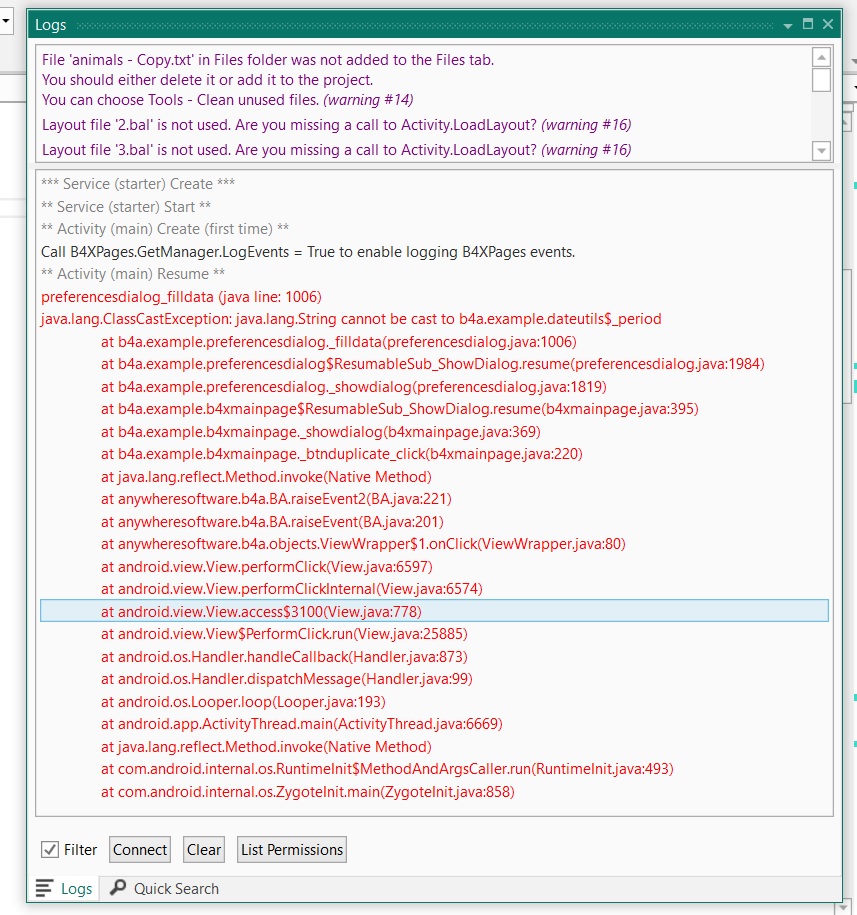Open Logs panel options dropdown arrow
857x915 pixels.
788,25
